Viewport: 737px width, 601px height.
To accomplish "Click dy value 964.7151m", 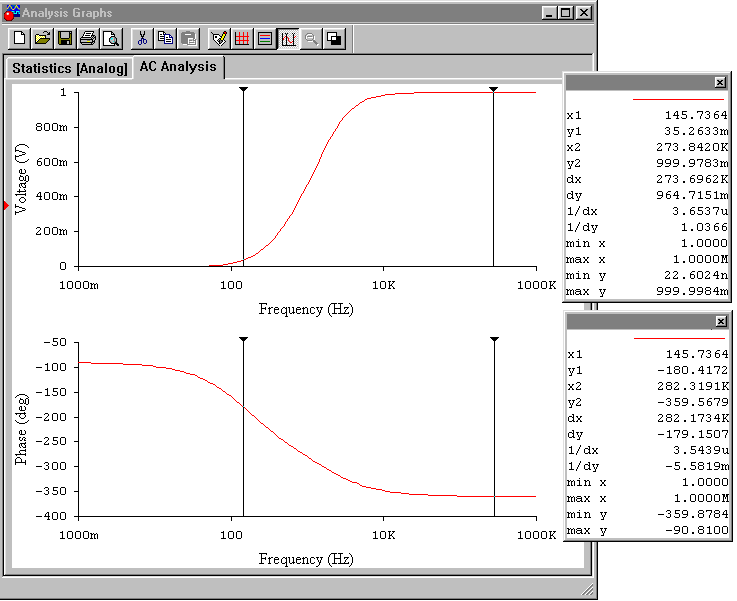I will point(692,195).
